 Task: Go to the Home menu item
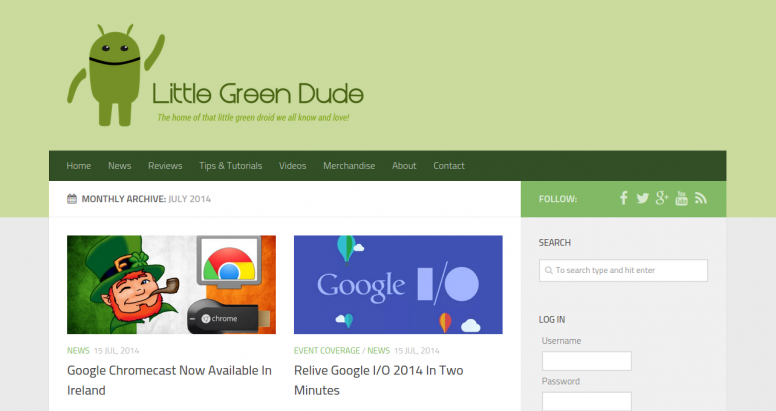coord(79,166)
